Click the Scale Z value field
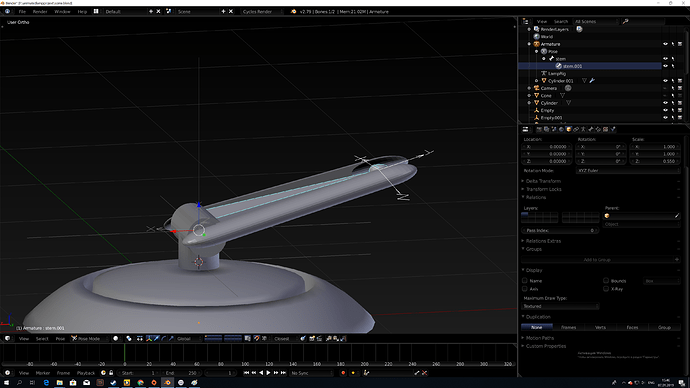Screen dimensions: 690x388 pos(655,161)
